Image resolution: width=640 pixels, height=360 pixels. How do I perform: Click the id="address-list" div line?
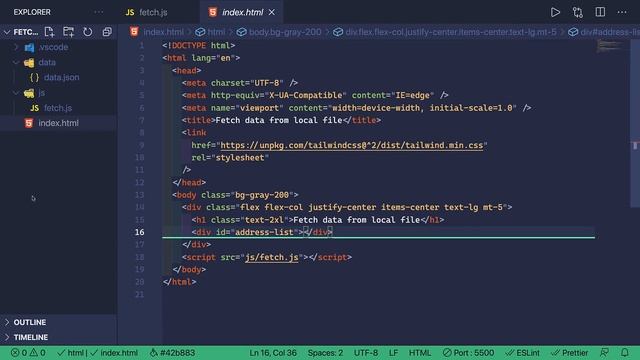pos(262,232)
